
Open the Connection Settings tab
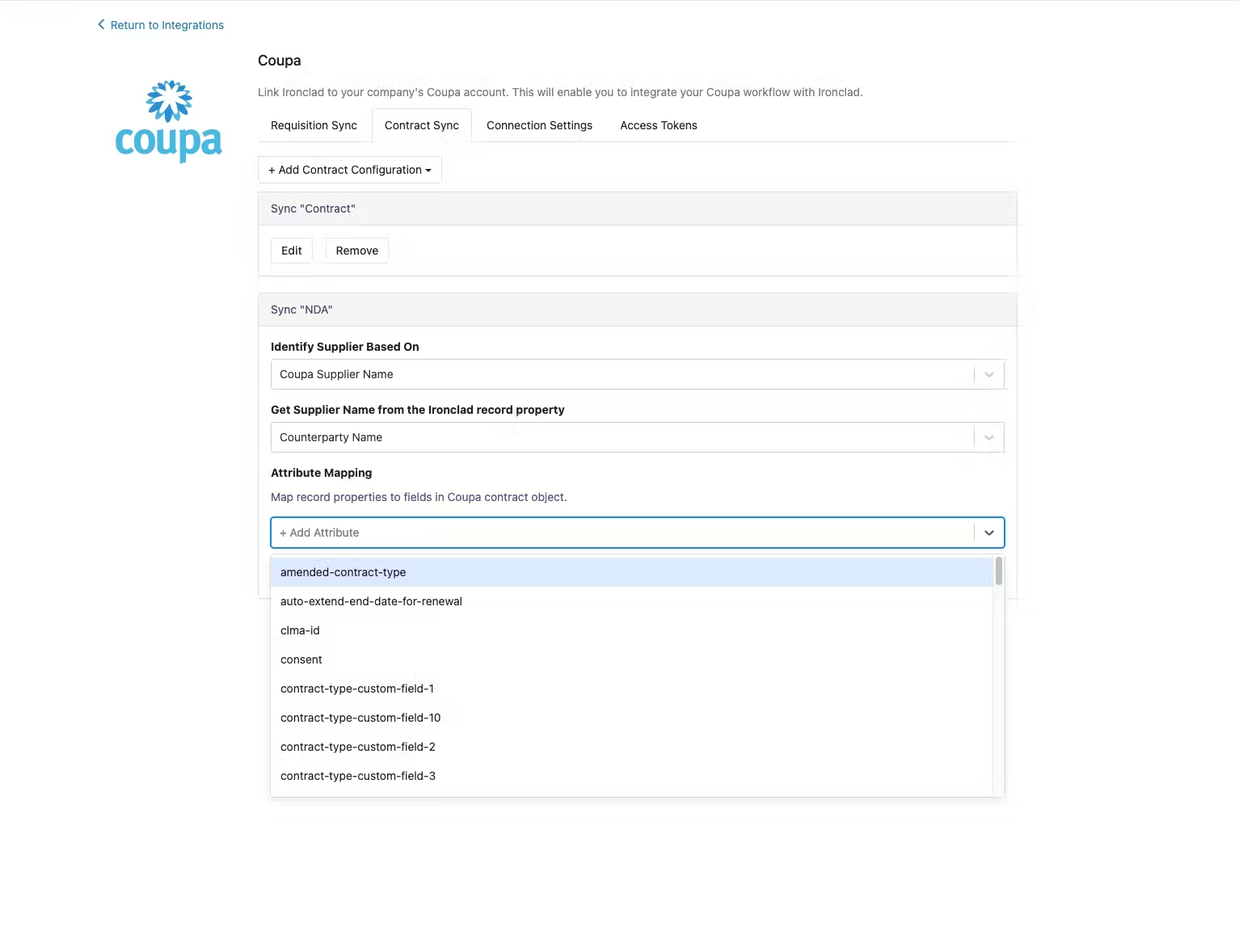(539, 125)
